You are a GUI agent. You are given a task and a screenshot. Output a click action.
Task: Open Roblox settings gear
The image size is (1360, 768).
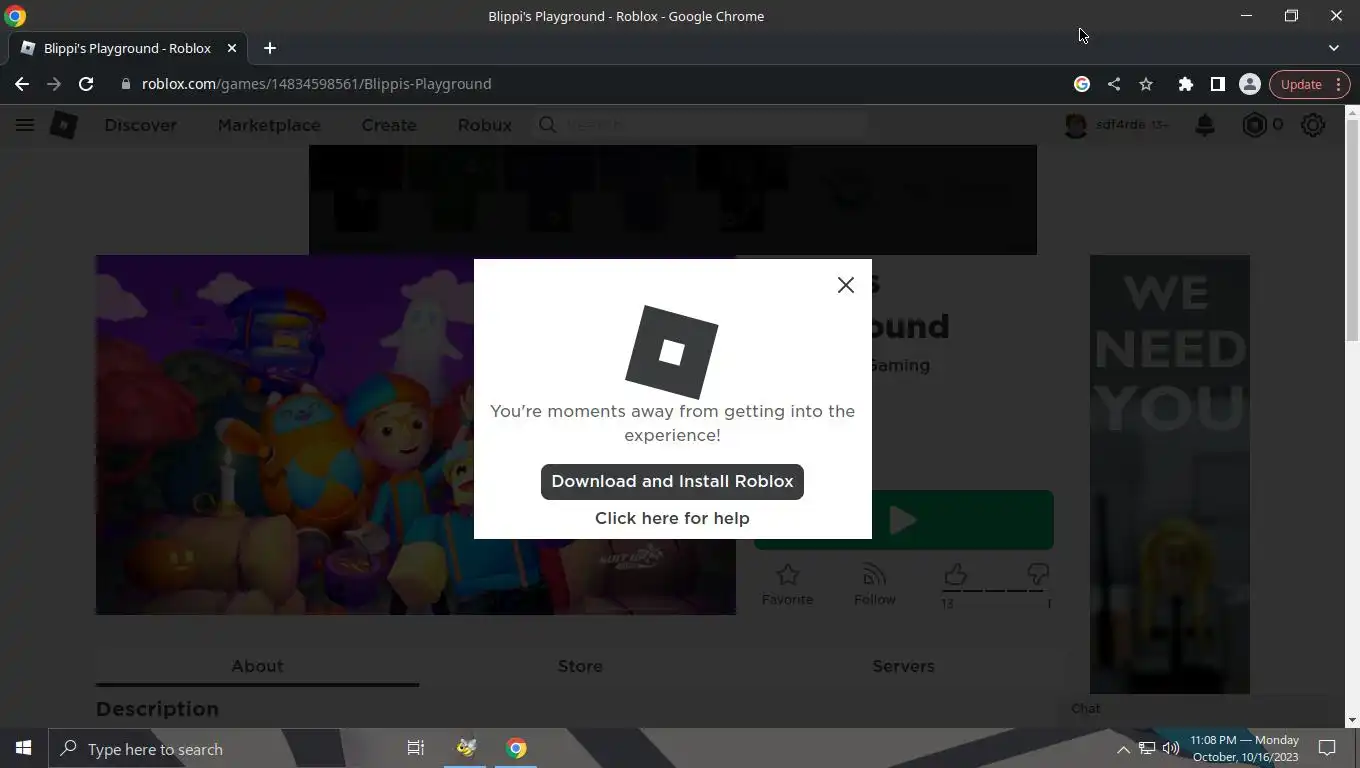[x=1313, y=125]
